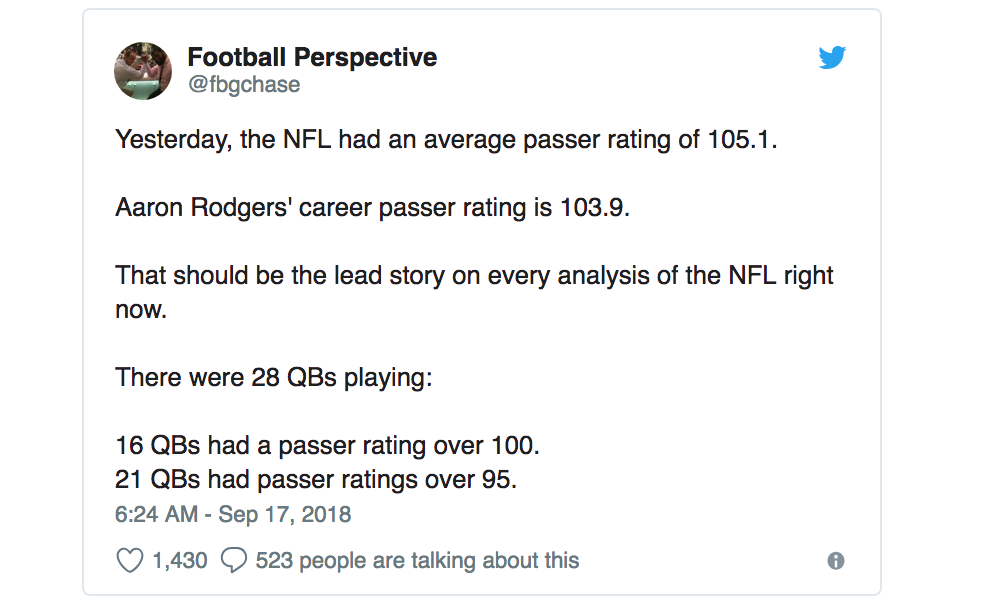The image size is (986, 612).
Task: Click the "16 QBs had a passer rating over 100." line
Action: pos(327,445)
